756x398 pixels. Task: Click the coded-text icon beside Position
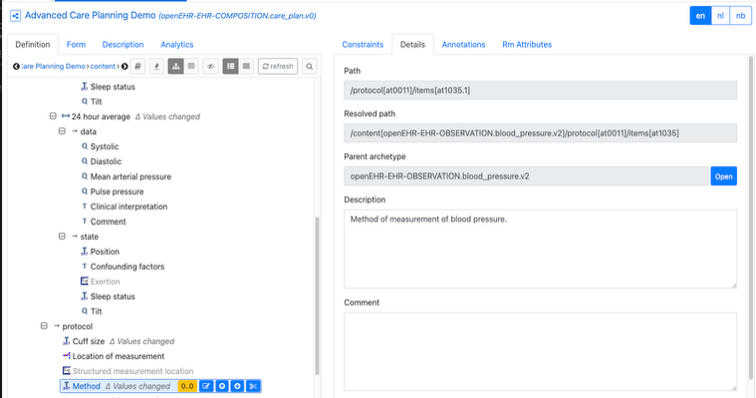pos(84,251)
